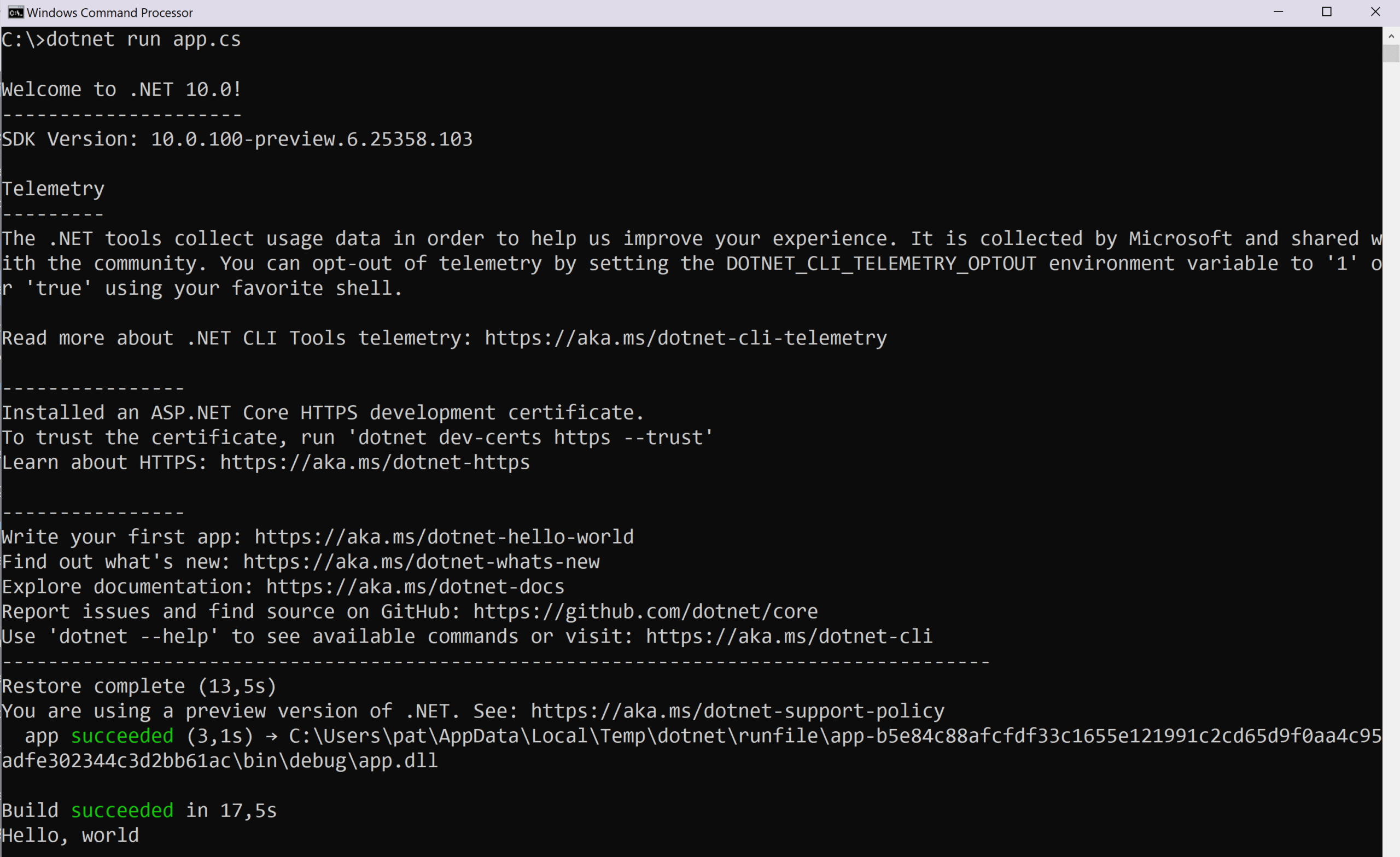The image size is (1400, 857).
Task: Click the aka.ms/dotnet-cli URL
Action: tap(789, 636)
